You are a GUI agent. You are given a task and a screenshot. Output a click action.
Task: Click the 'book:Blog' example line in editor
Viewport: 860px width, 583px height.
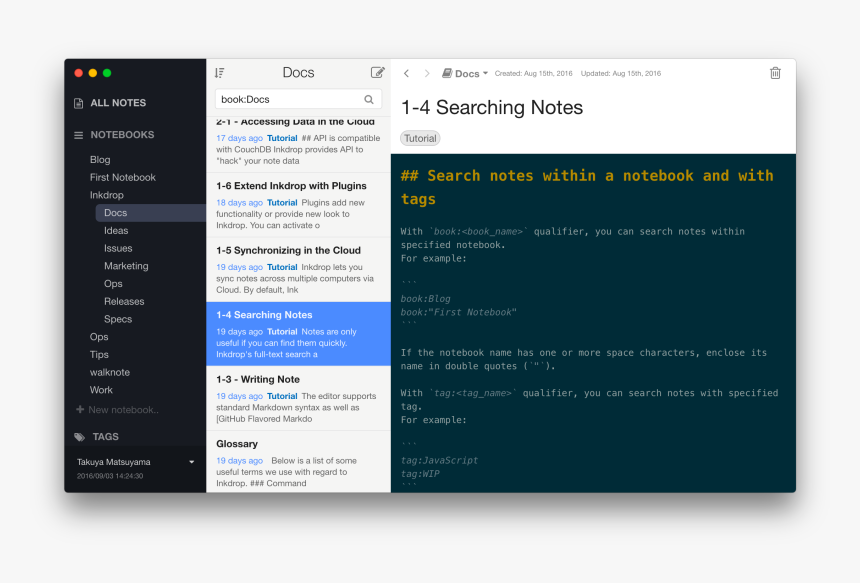click(x=426, y=299)
